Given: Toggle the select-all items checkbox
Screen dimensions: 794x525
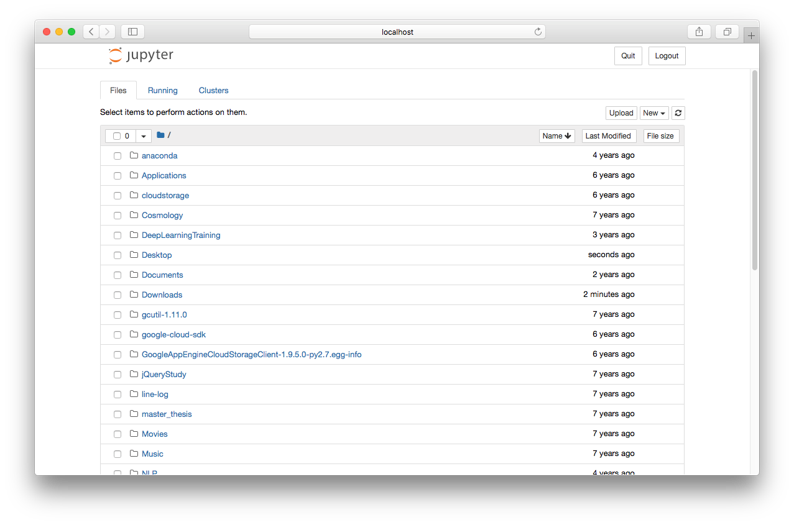Looking at the screenshot, I should 117,136.
